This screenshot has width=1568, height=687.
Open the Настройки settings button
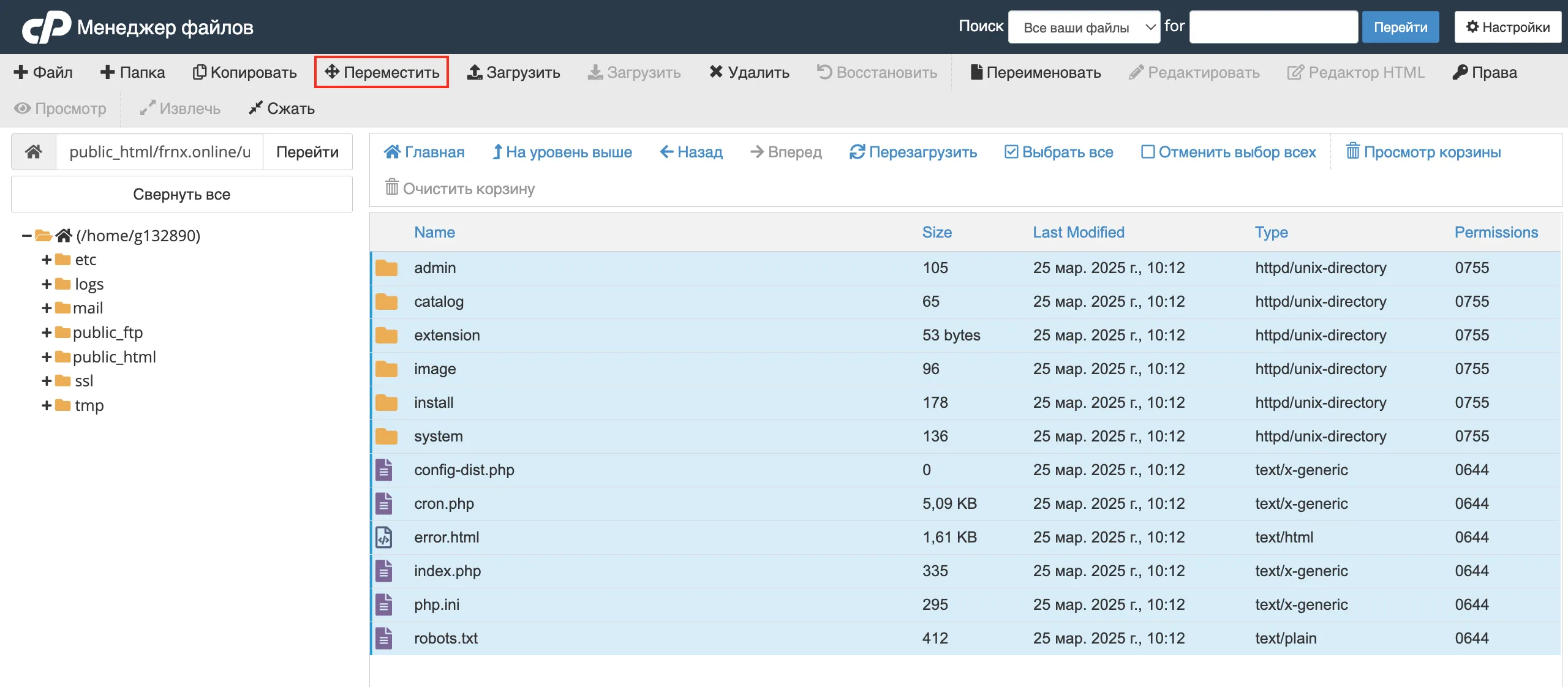pos(1508,27)
